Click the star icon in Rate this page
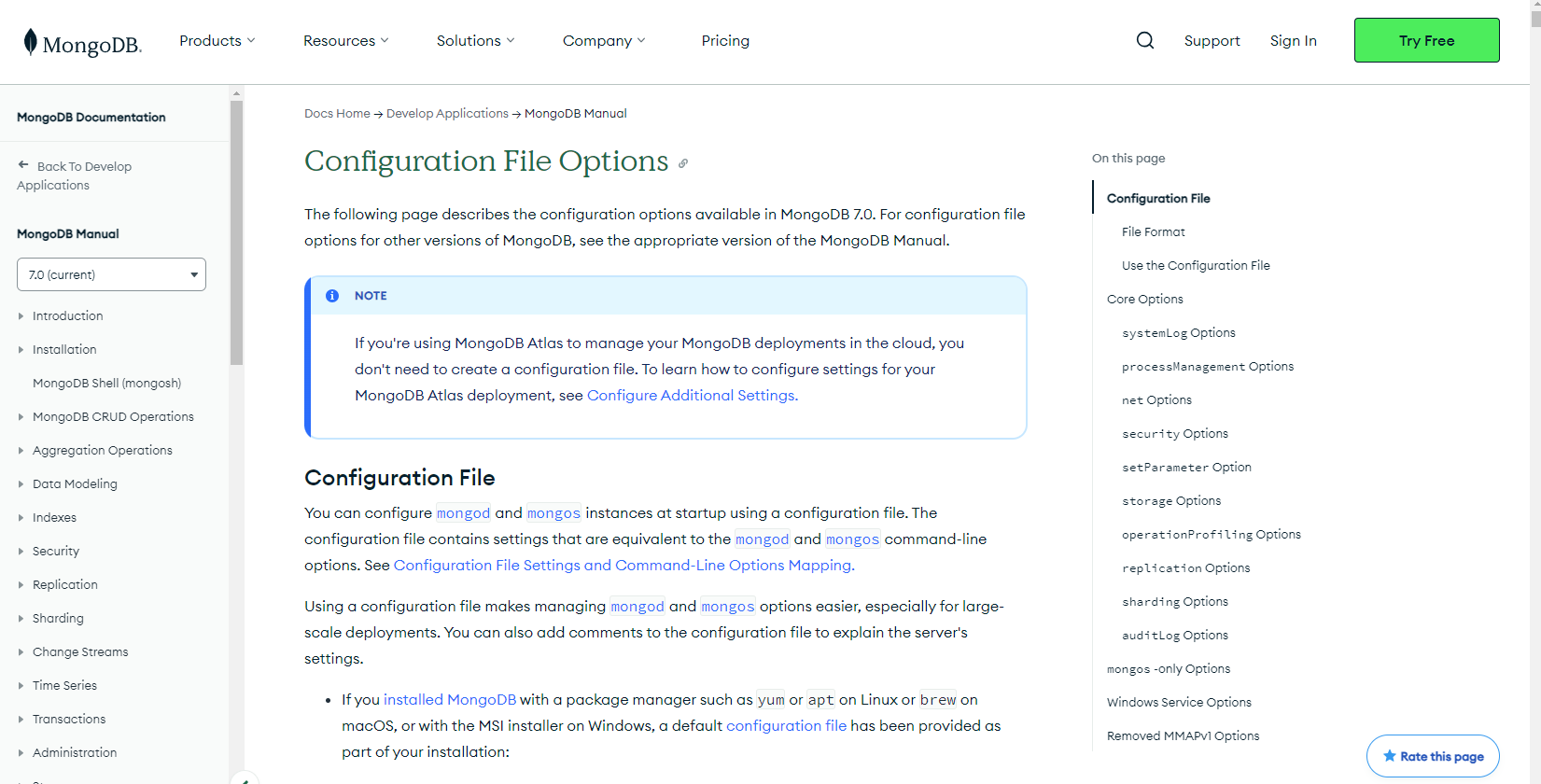1541x784 pixels. point(1390,756)
